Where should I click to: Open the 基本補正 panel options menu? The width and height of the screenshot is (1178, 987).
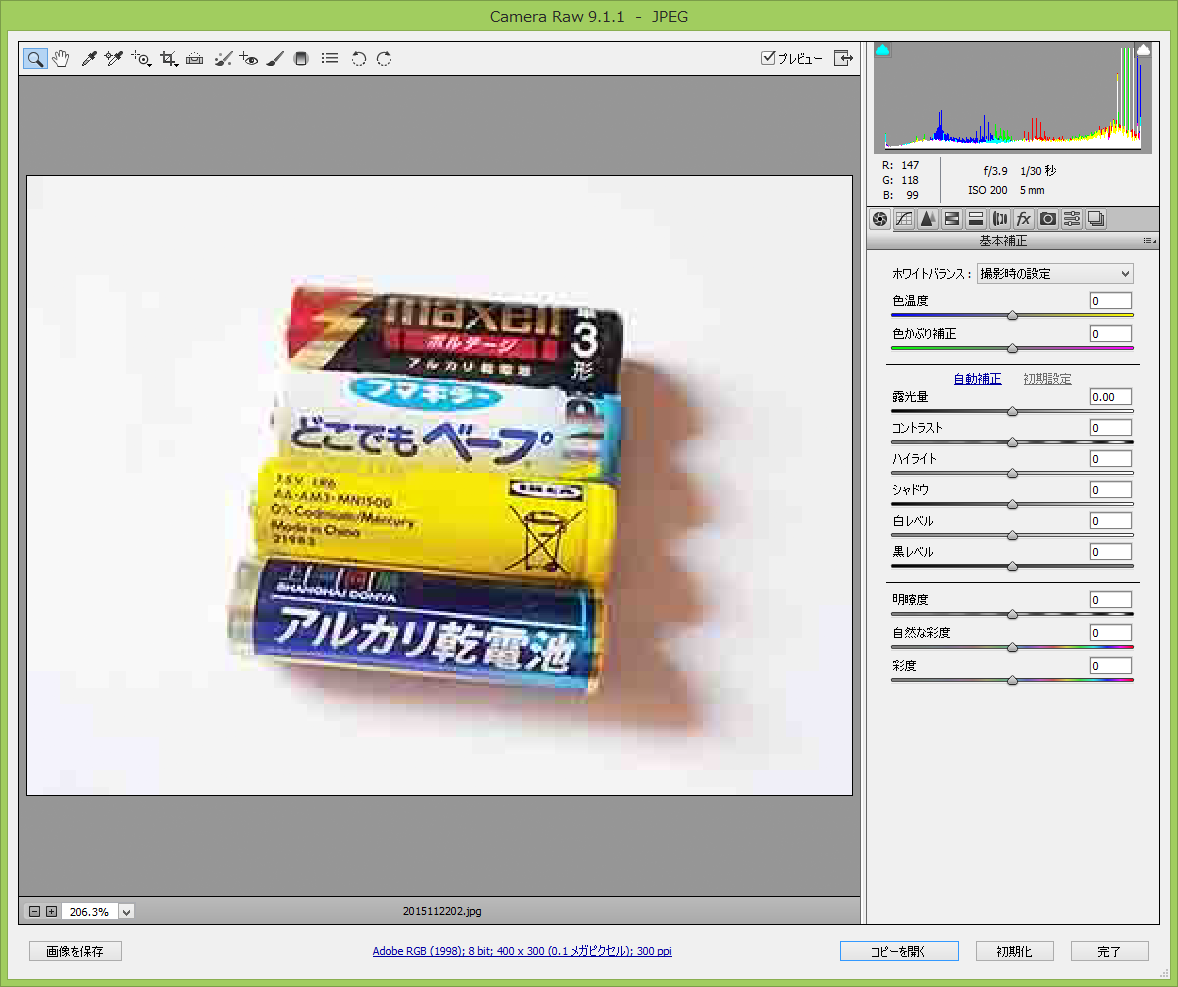tap(1149, 242)
